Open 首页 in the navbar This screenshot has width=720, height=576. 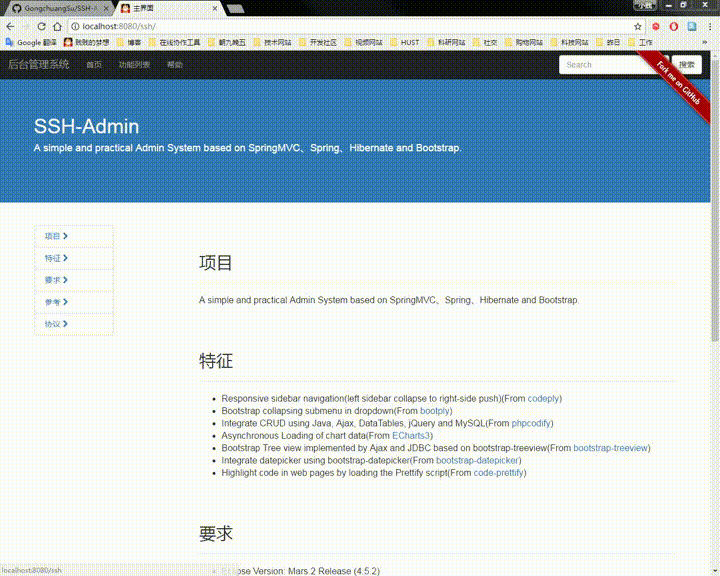coord(94,65)
